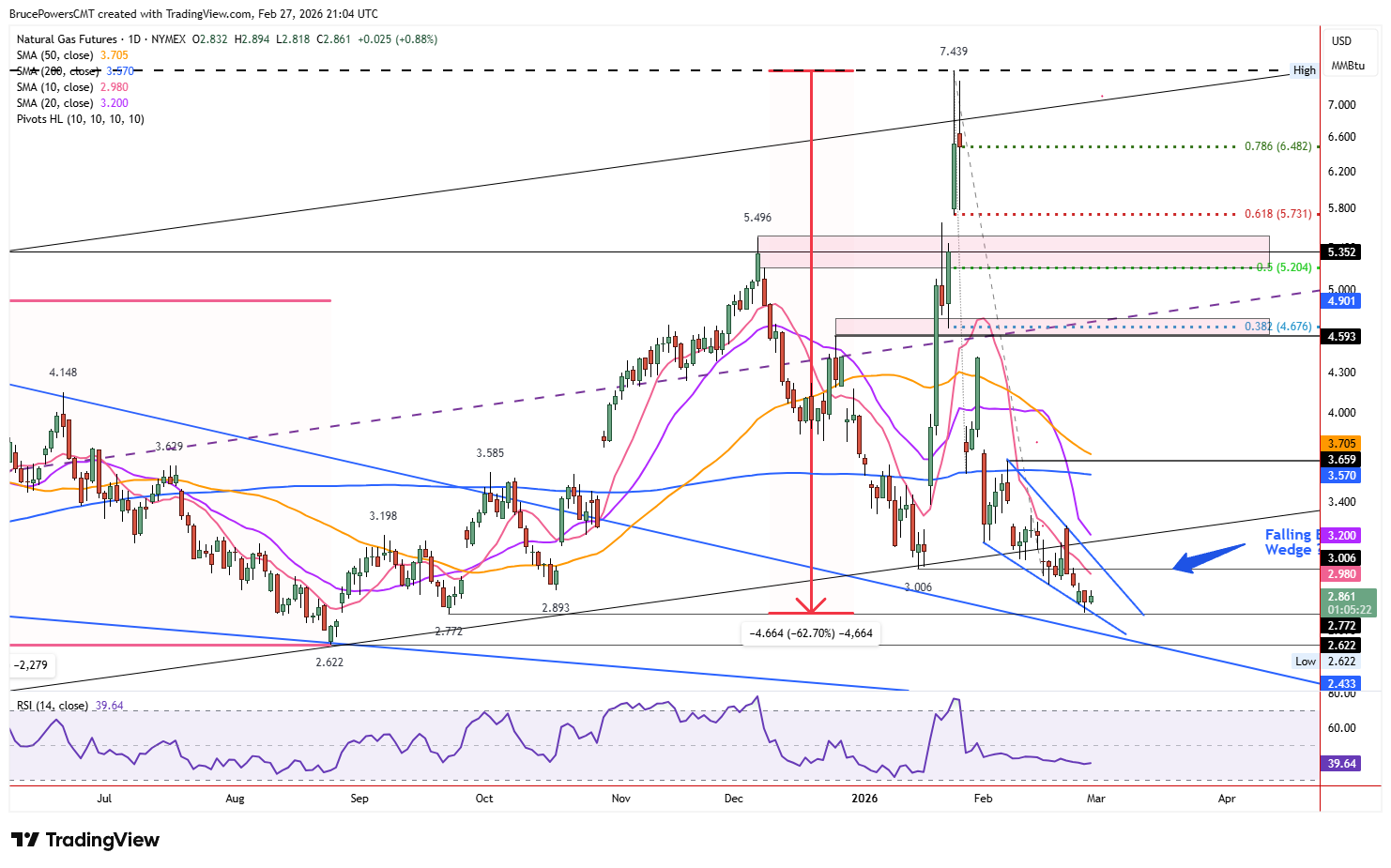Select the Pivots HL indicator legend
Screen dimensions: 1391x868
81,119
